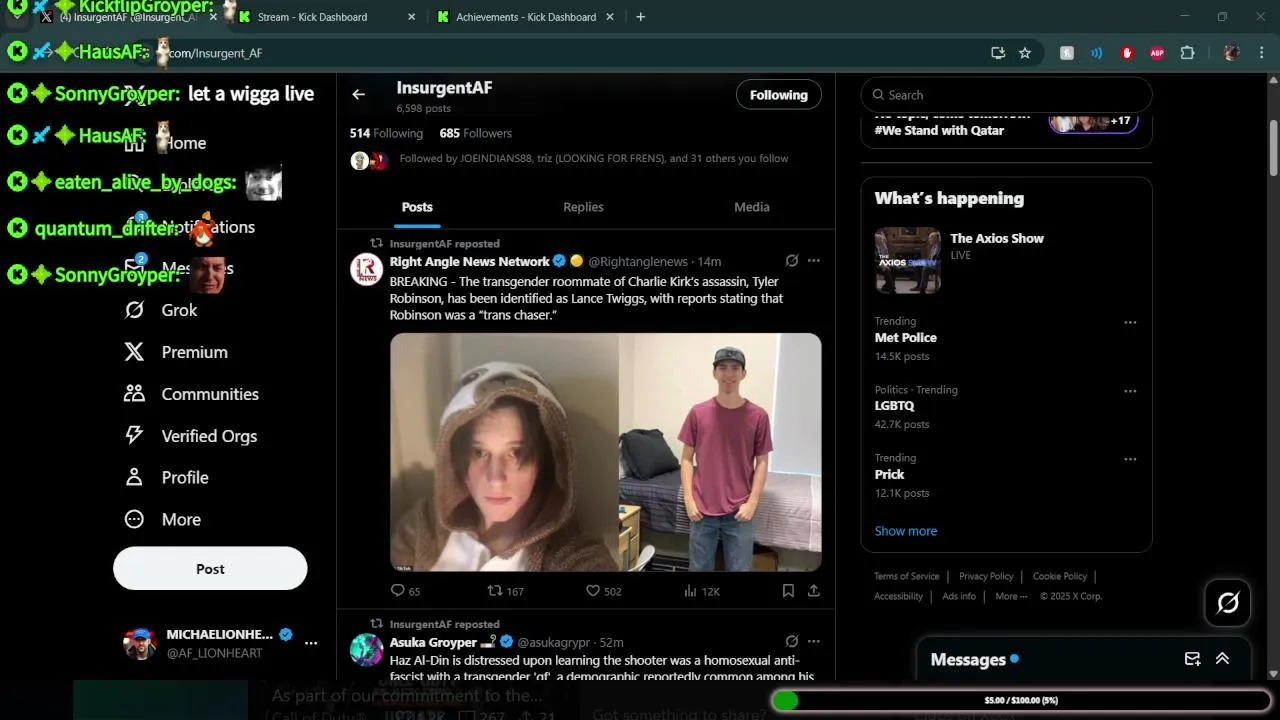Click the ABP Adblock extension icon
The height and width of the screenshot is (720, 1280).
tap(1157, 53)
